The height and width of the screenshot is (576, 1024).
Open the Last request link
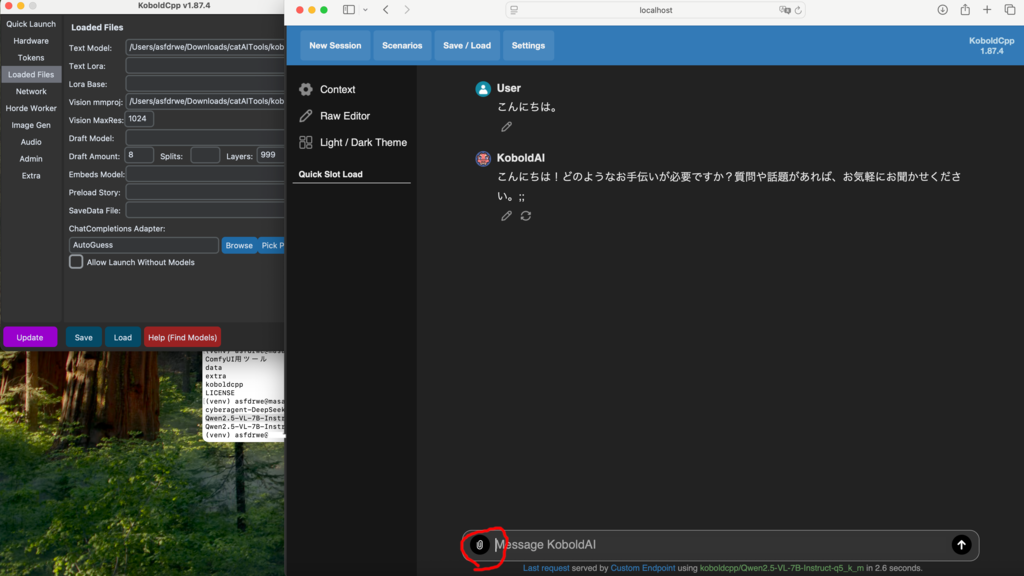tap(546, 568)
